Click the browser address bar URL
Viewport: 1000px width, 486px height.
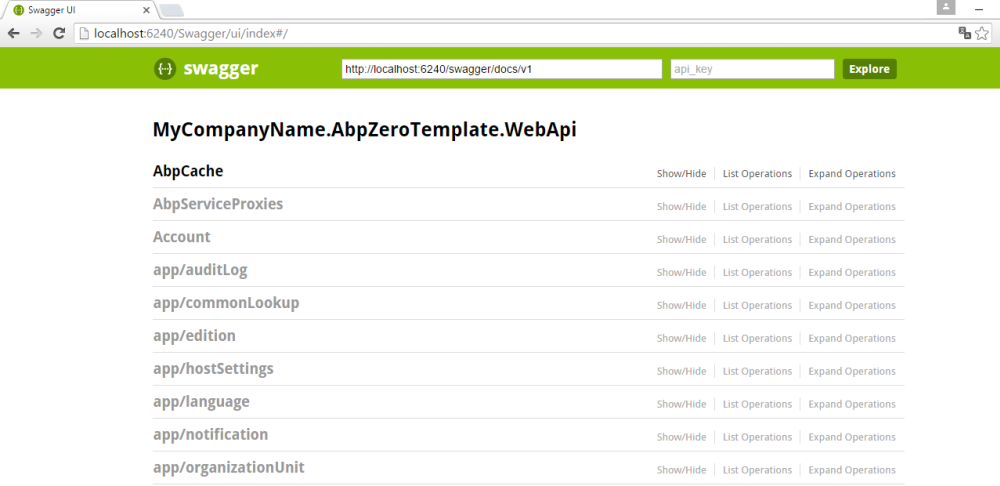point(191,33)
